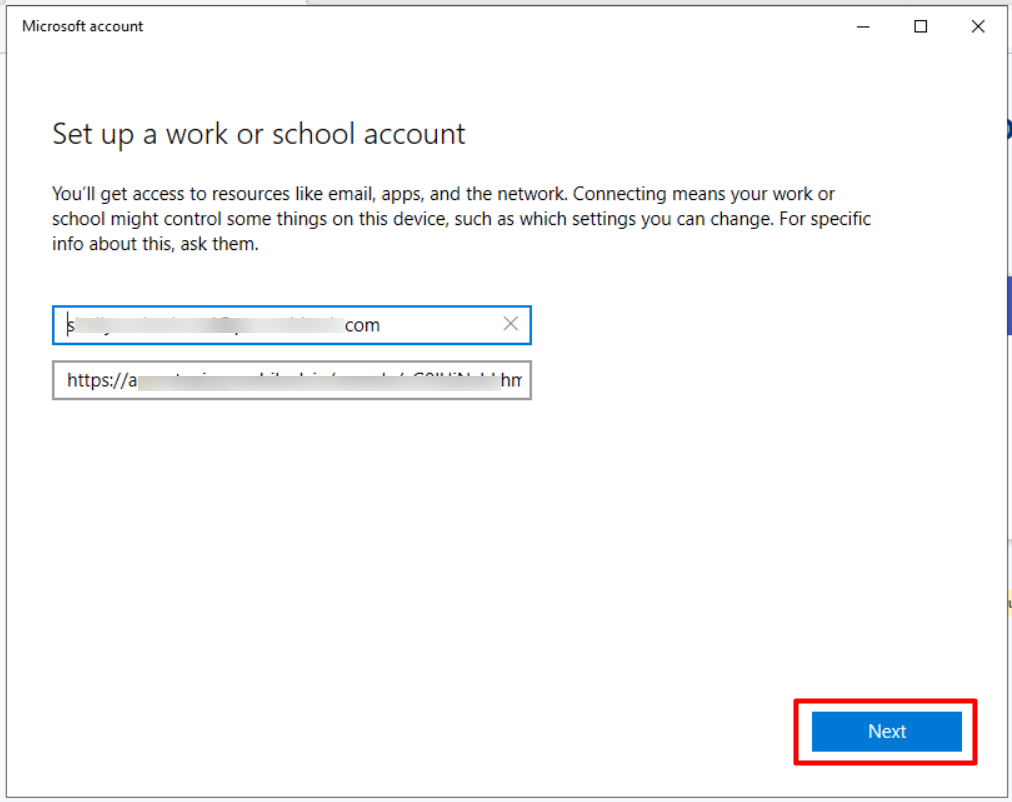Viewport: 1012px width, 802px height.
Task: Clear the email address field
Action: point(511,324)
